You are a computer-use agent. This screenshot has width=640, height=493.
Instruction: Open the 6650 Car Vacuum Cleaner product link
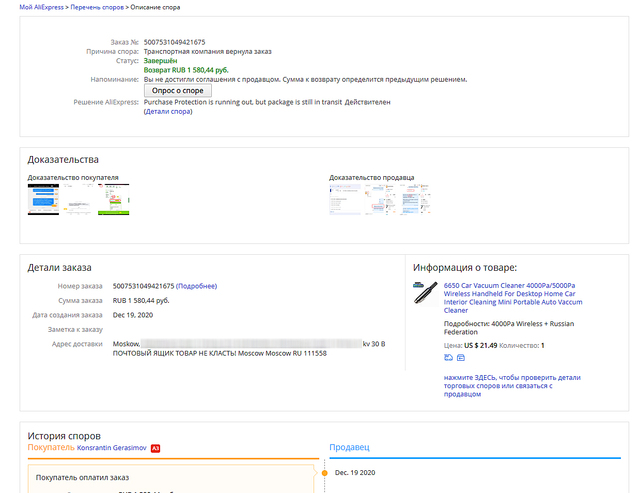pos(513,298)
